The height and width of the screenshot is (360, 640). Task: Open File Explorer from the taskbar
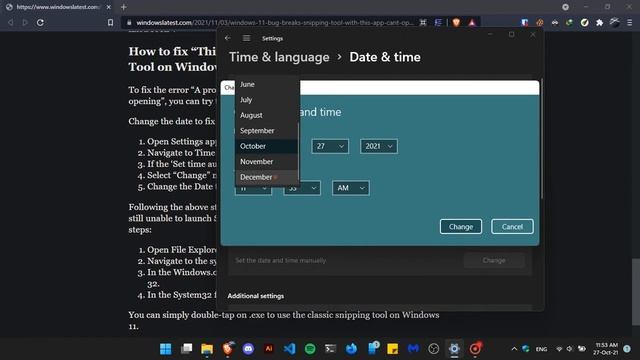point(207,349)
